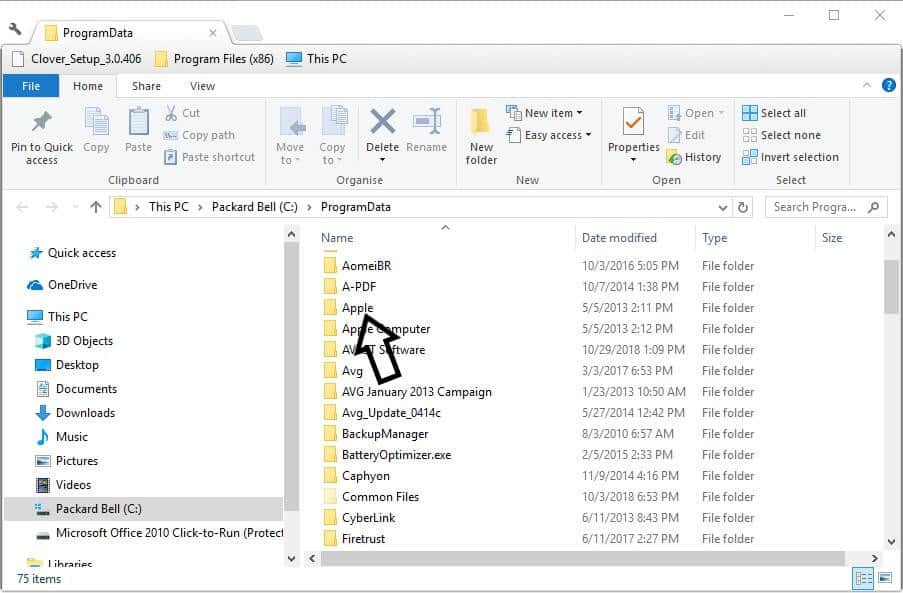Refresh the ProgramData folder view
Image resolution: width=903 pixels, height=593 pixels.
tap(743, 207)
